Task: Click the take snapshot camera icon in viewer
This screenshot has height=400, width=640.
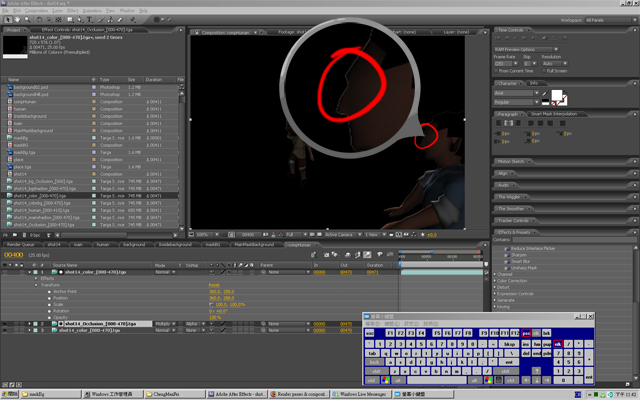Action: point(266,235)
